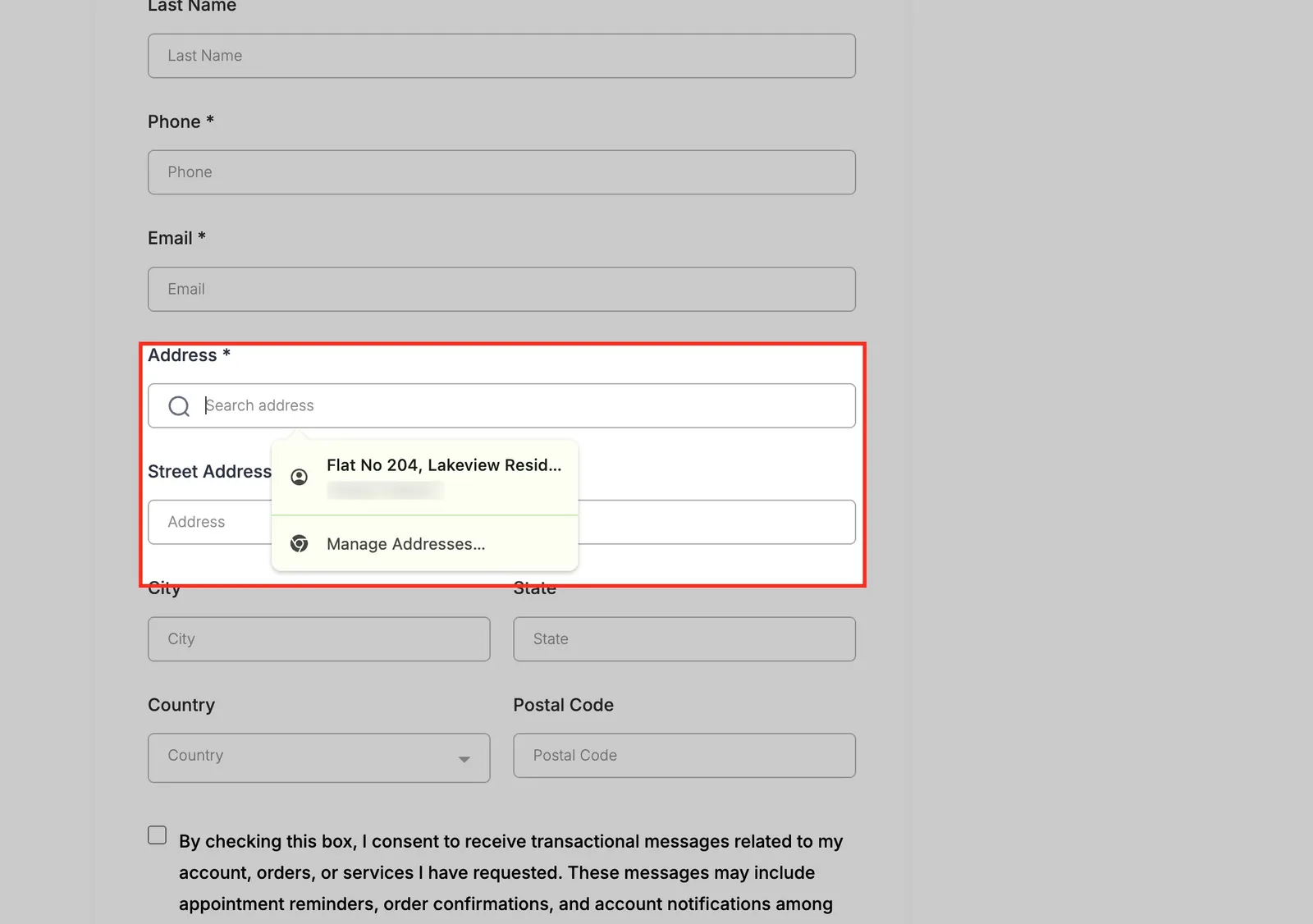Click the magnifier icon in address search
The image size is (1313, 924).
click(179, 406)
